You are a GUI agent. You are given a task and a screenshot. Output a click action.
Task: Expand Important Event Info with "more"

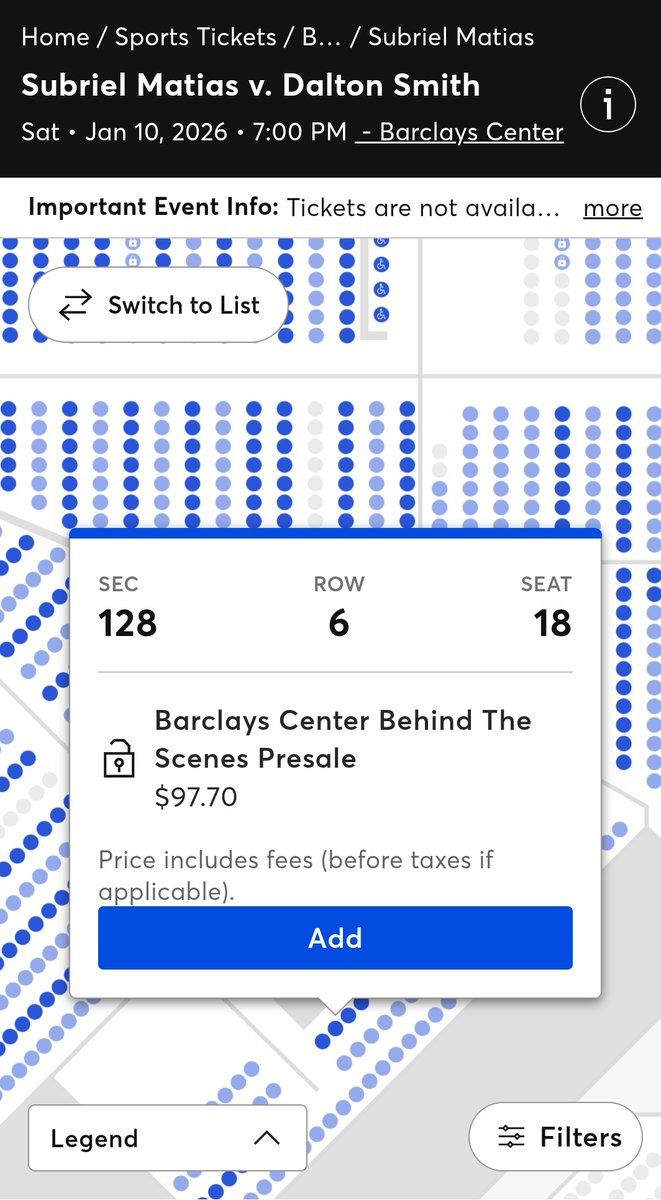[612, 208]
